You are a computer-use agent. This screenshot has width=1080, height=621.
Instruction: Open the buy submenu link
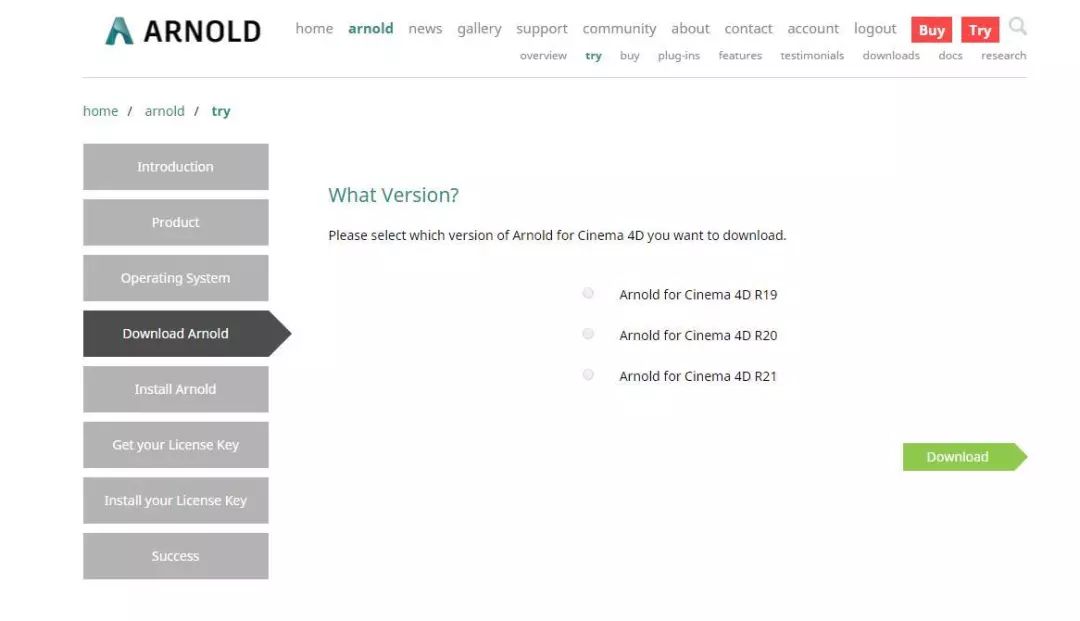(630, 56)
